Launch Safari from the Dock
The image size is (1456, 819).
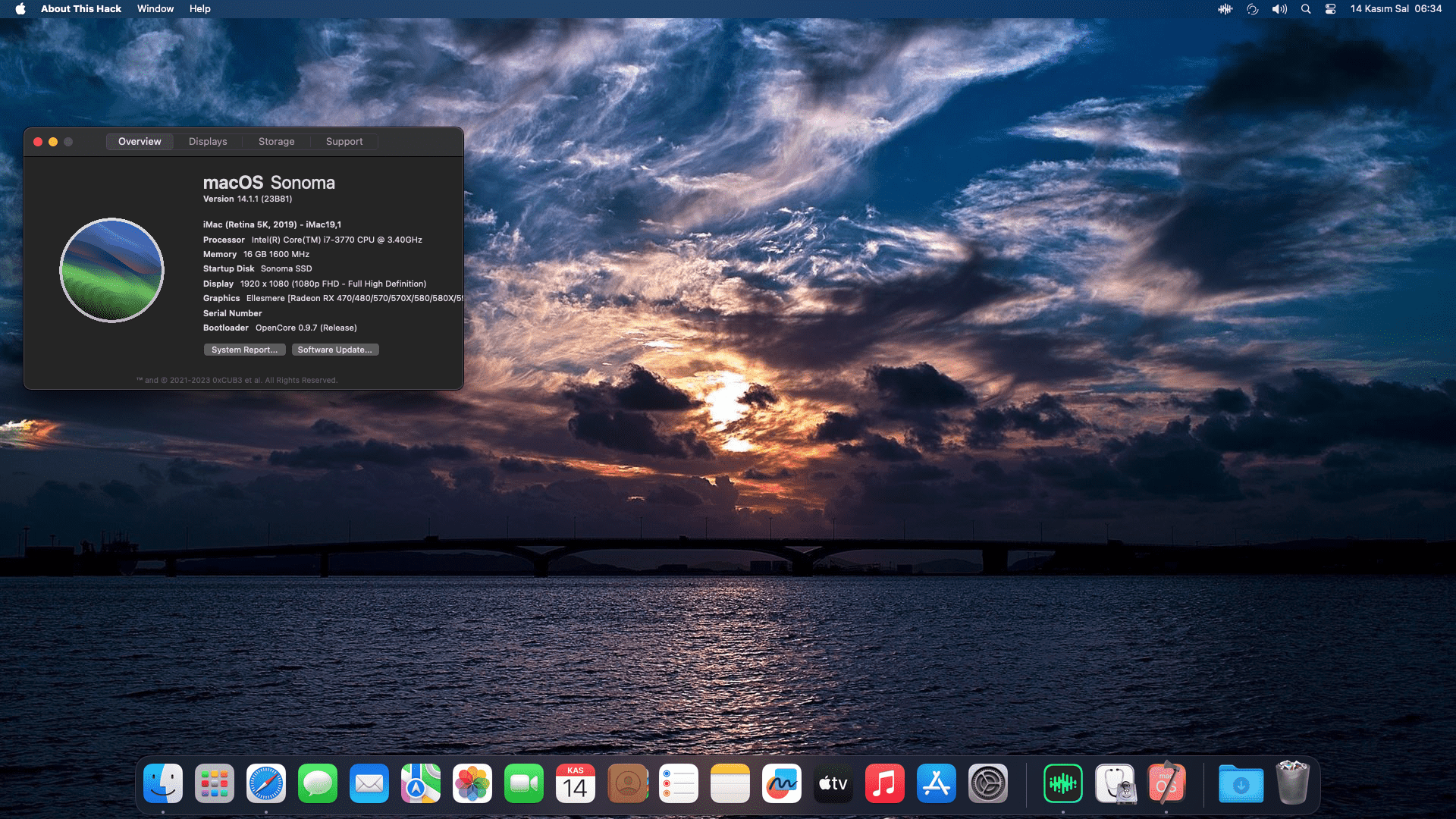tap(266, 783)
